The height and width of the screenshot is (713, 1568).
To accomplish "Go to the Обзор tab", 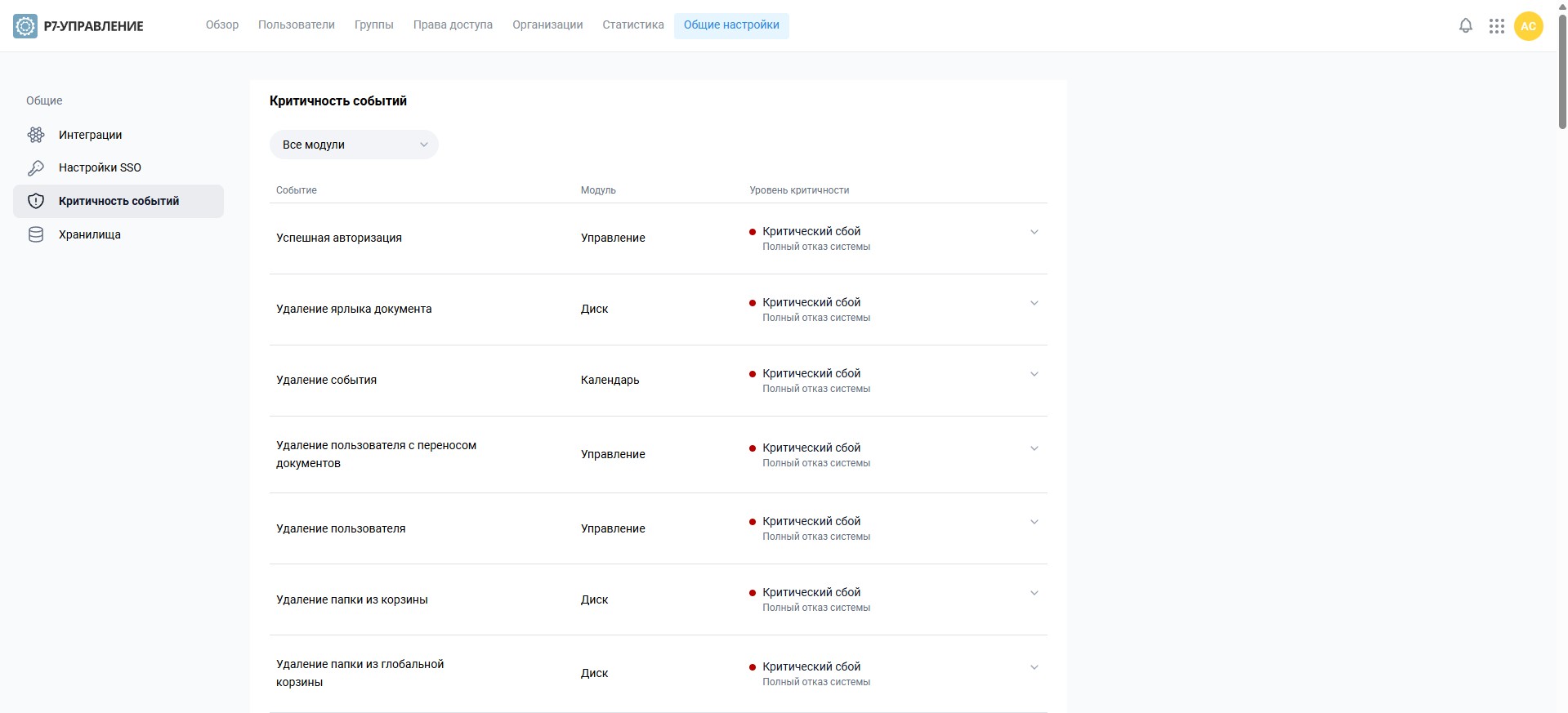I will pos(222,25).
